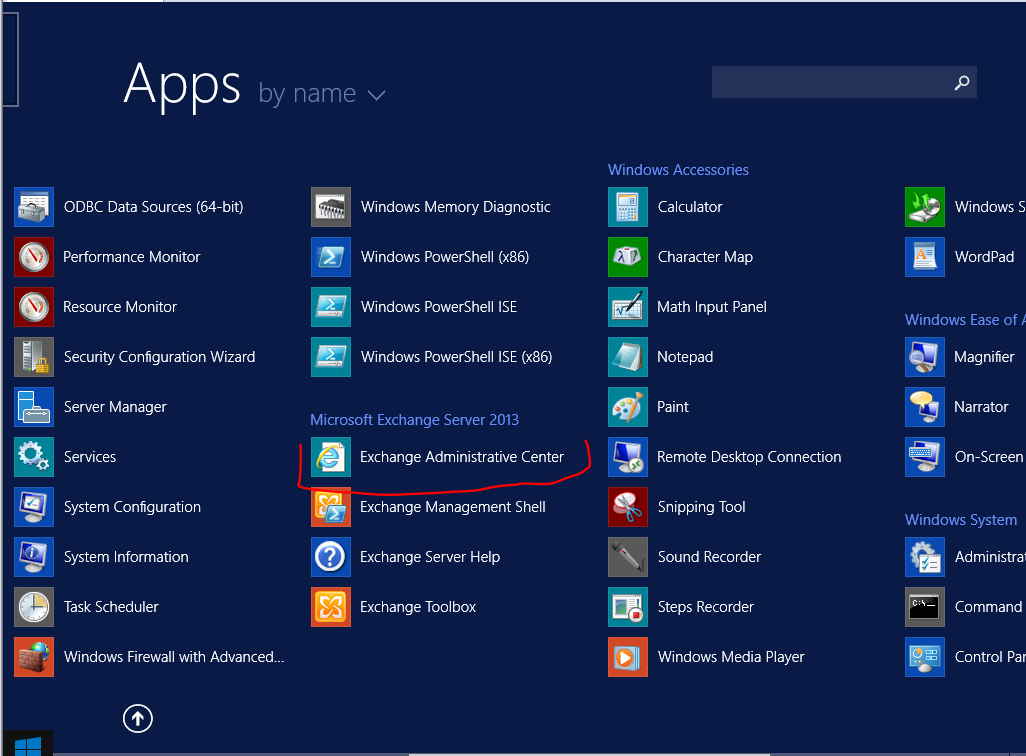Open Server Manager icon

coord(34,406)
